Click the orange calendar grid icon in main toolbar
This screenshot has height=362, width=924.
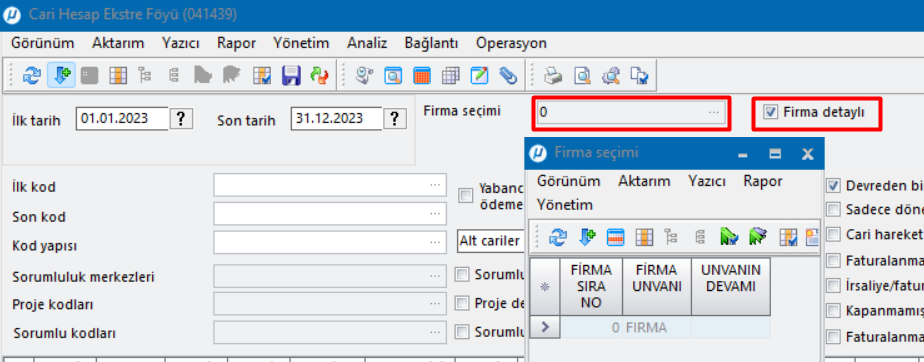[x=422, y=75]
